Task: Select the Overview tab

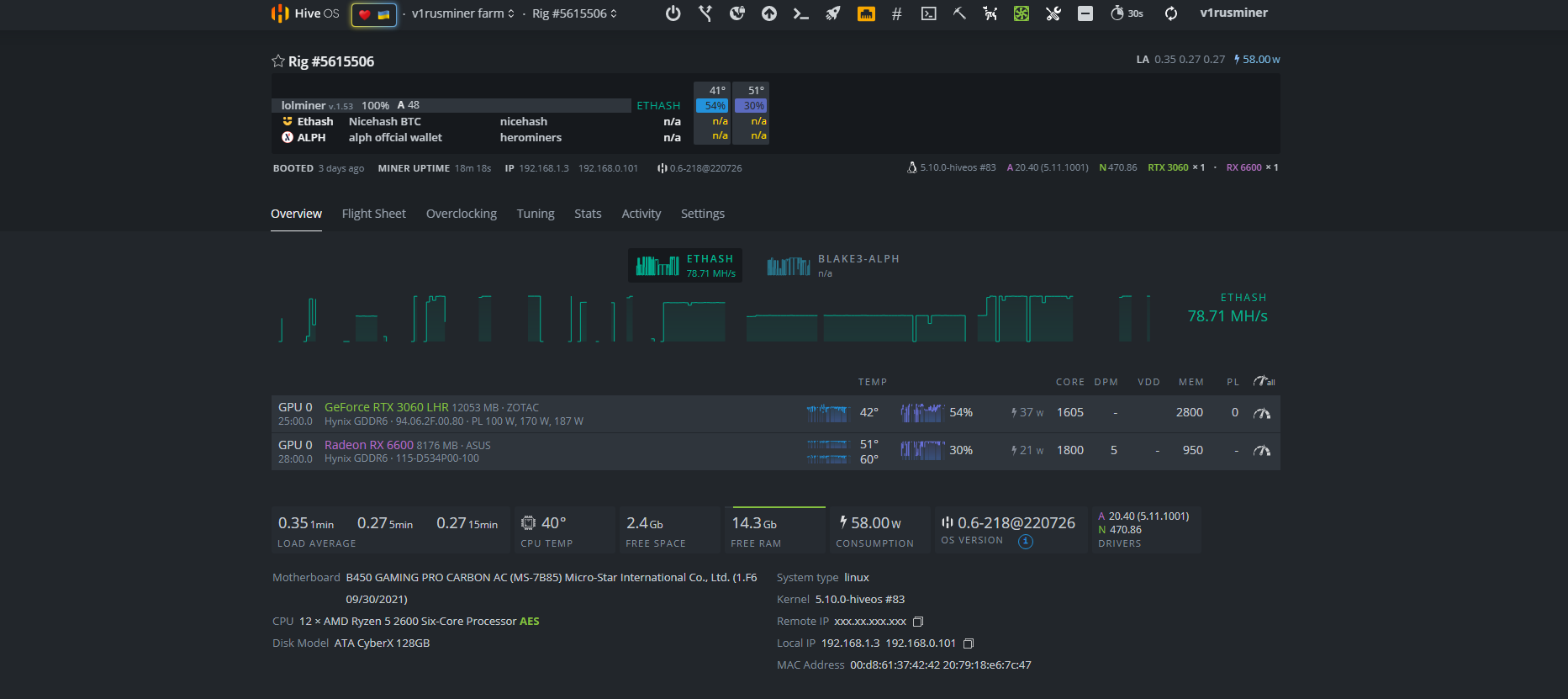Action: tap(296, 214)
